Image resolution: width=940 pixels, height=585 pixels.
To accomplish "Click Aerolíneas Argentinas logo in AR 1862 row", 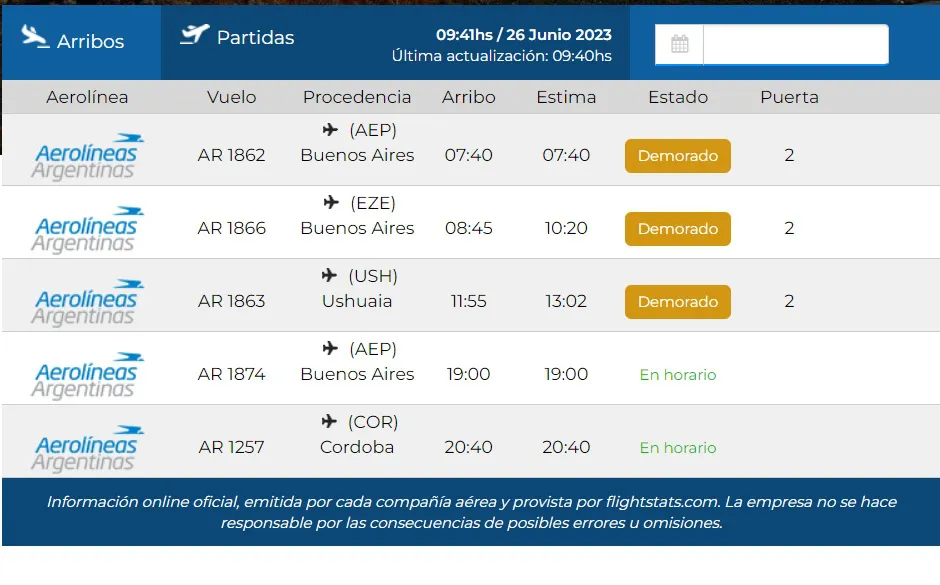I will pos(87,156).
